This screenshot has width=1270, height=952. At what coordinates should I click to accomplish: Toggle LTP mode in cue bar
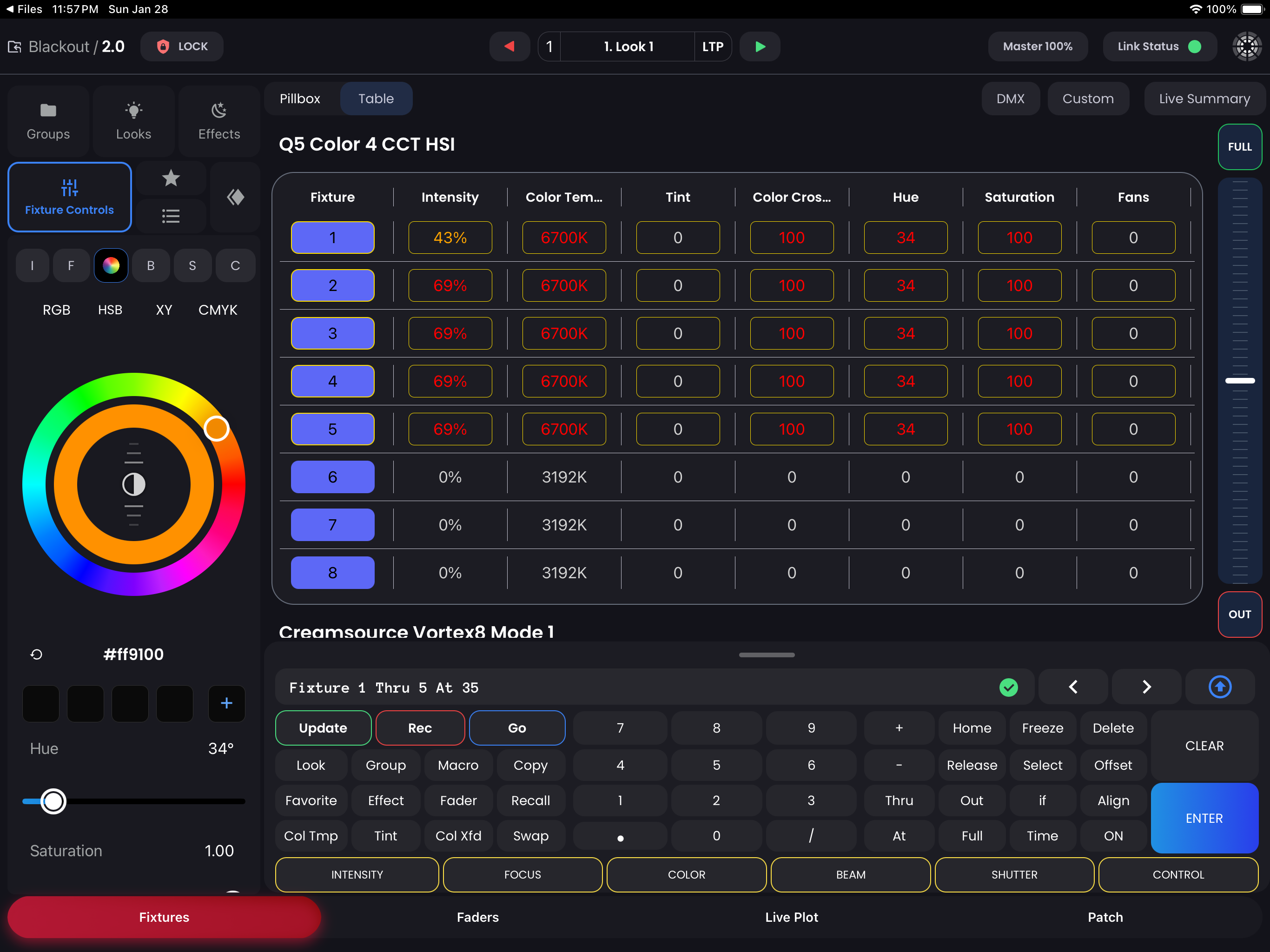point(713,46)
